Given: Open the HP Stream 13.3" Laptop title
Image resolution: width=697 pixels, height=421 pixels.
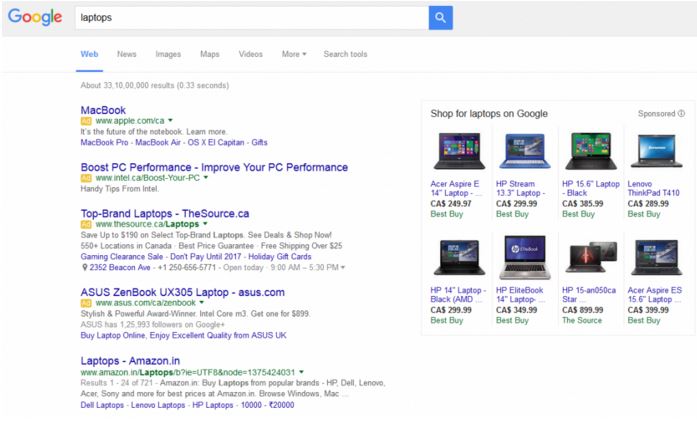Looking at the screenshot, I should pos(521,188).
